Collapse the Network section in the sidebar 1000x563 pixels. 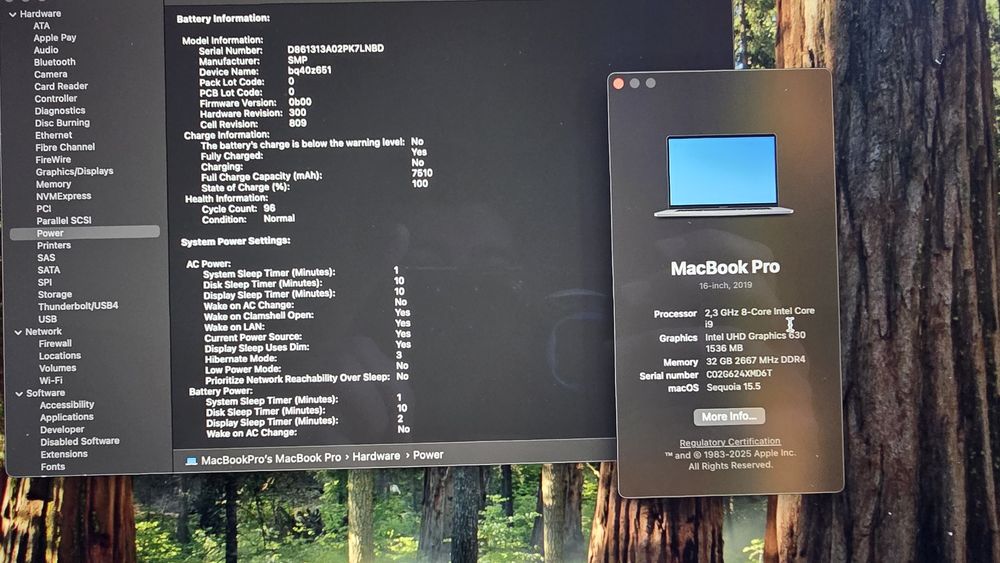click(18, 332)
